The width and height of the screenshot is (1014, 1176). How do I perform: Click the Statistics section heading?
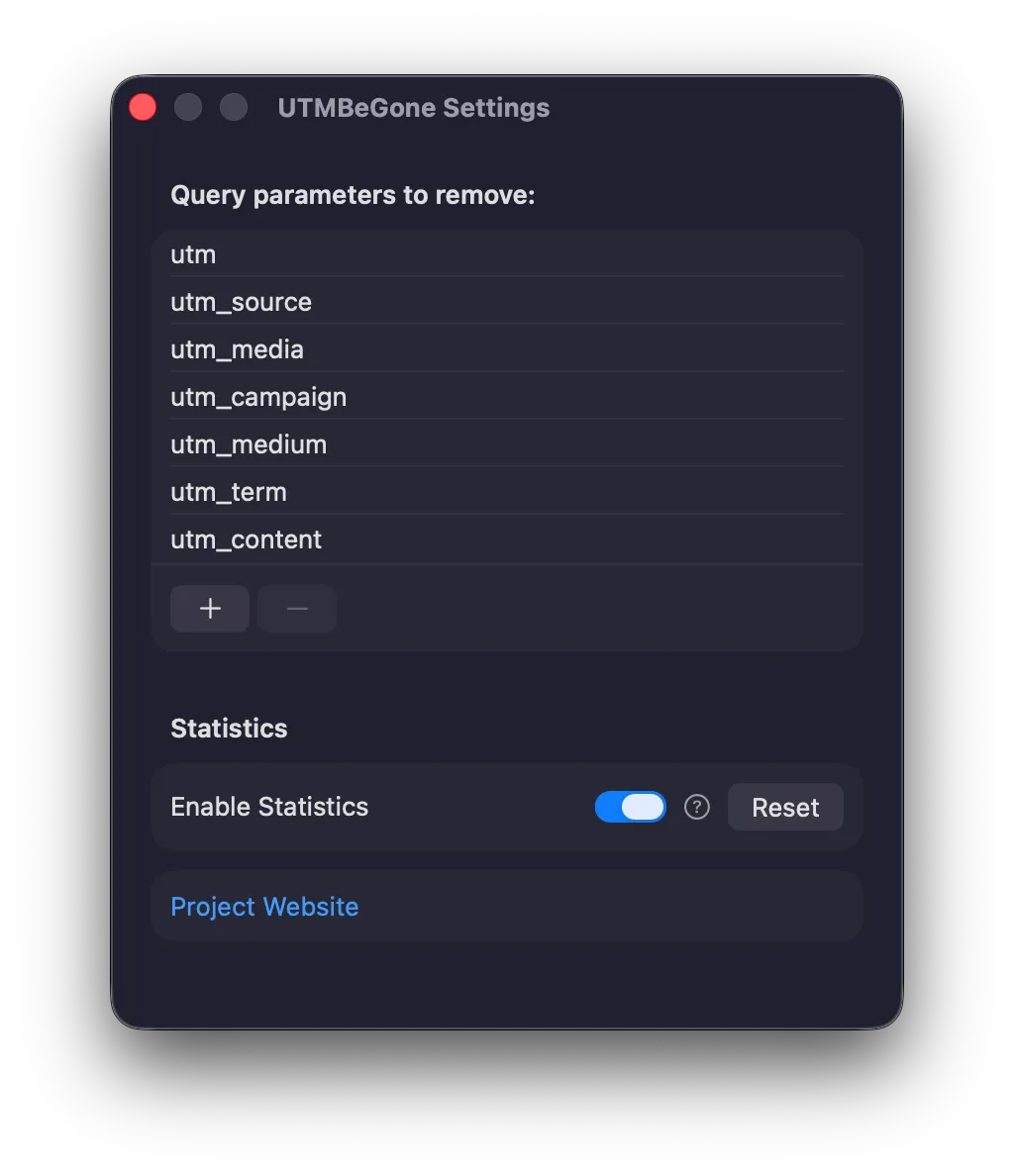229,728
